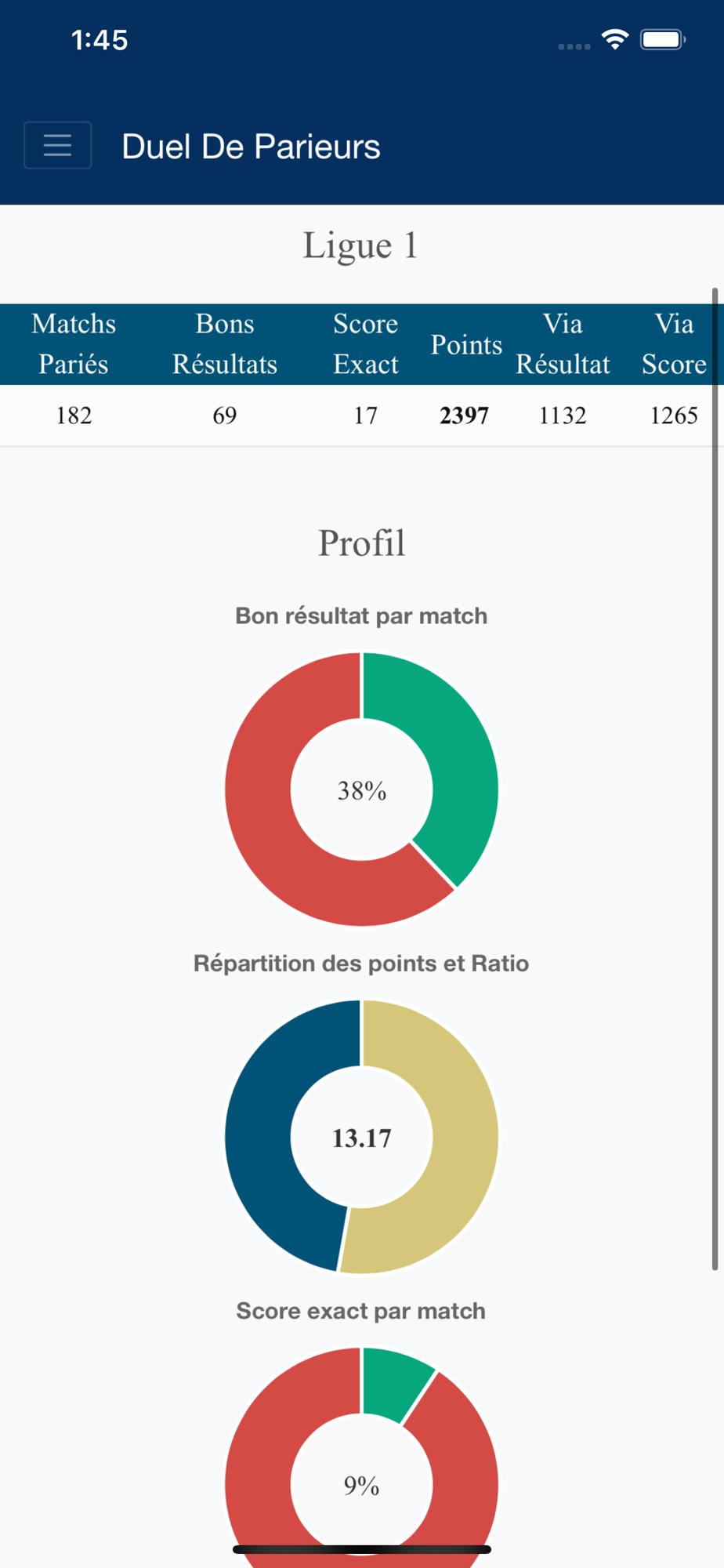Open the hamburger navigation menu

click(x=58, y=145)
